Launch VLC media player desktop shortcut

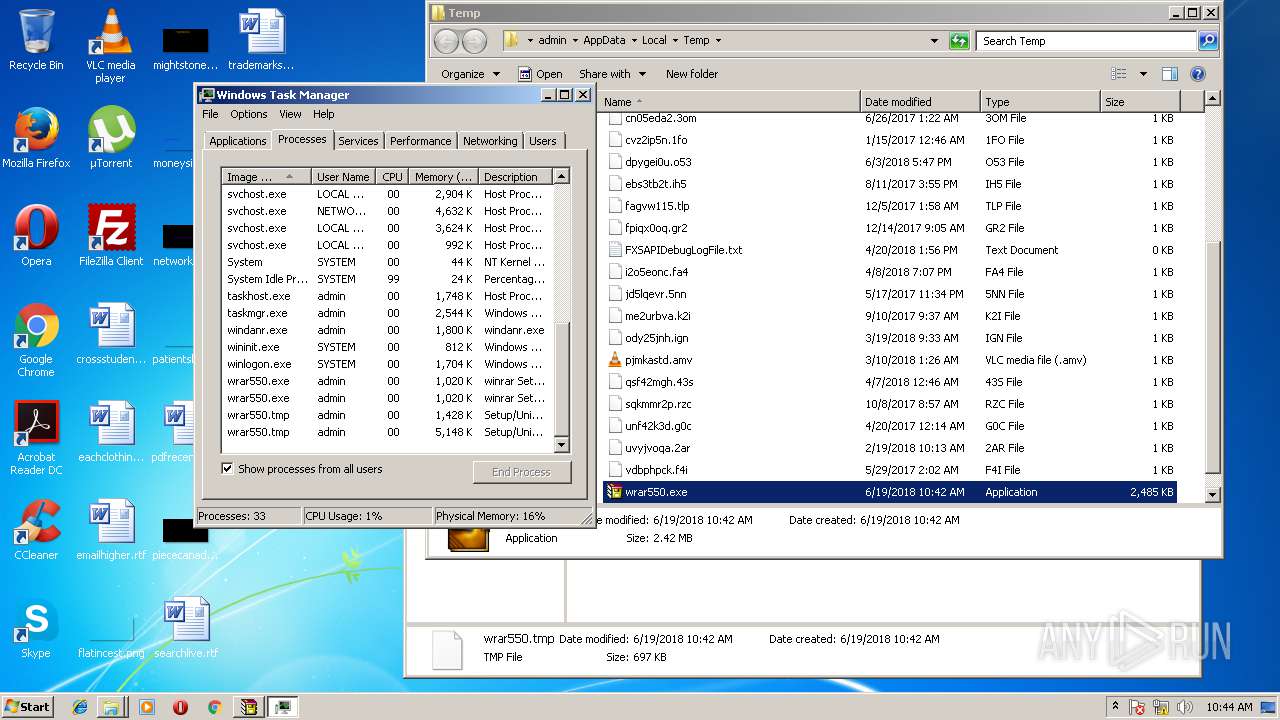pos(110,46)
